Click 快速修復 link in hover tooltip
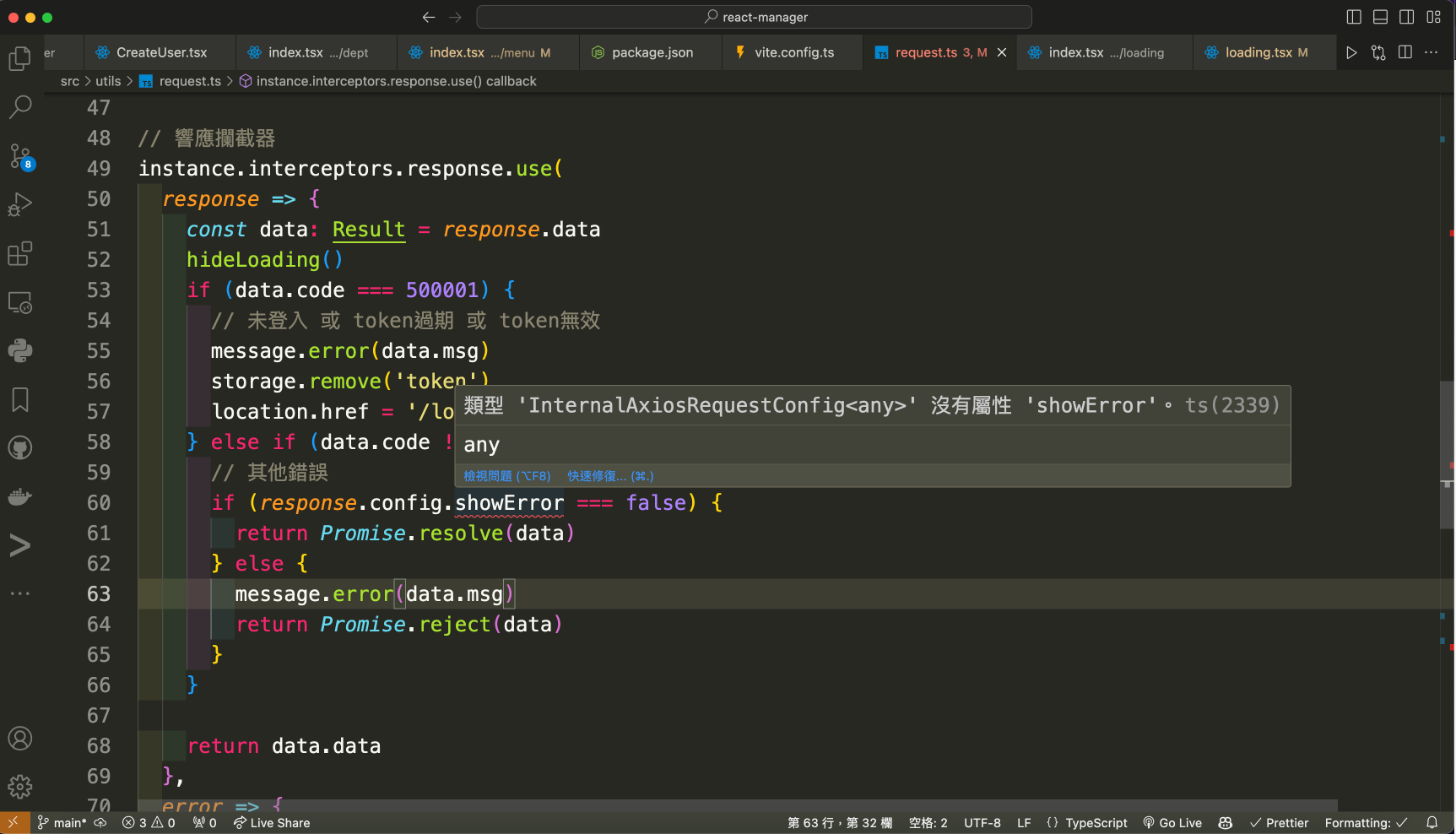Screen dimensions: 1456x834 610,476
